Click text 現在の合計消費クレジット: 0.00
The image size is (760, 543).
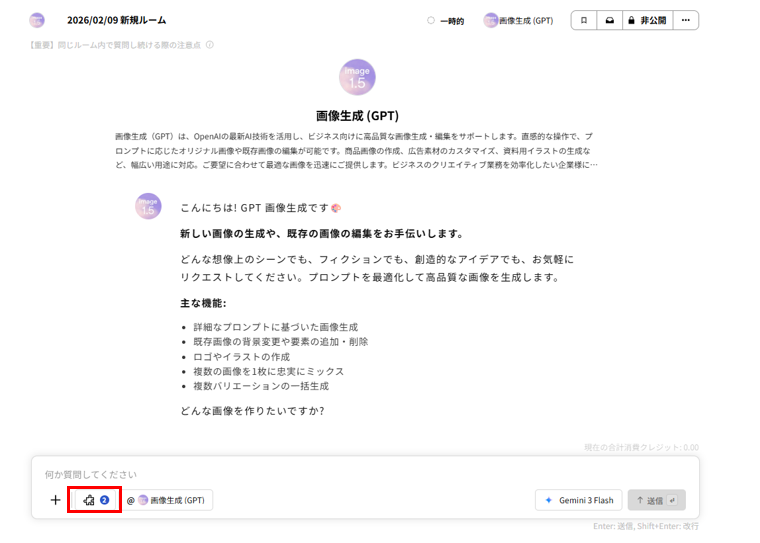pyautogui.click(x=641, y=447)
